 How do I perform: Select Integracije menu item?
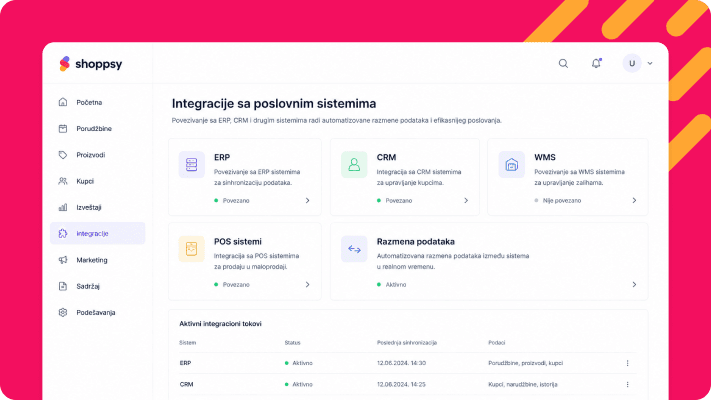pos(97,234)
